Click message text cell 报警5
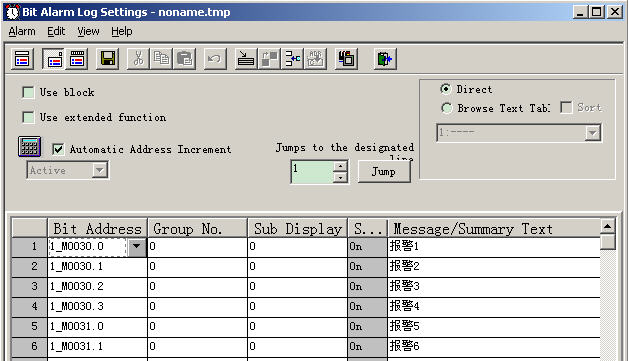The image size is (628, 361). (494, 327)
